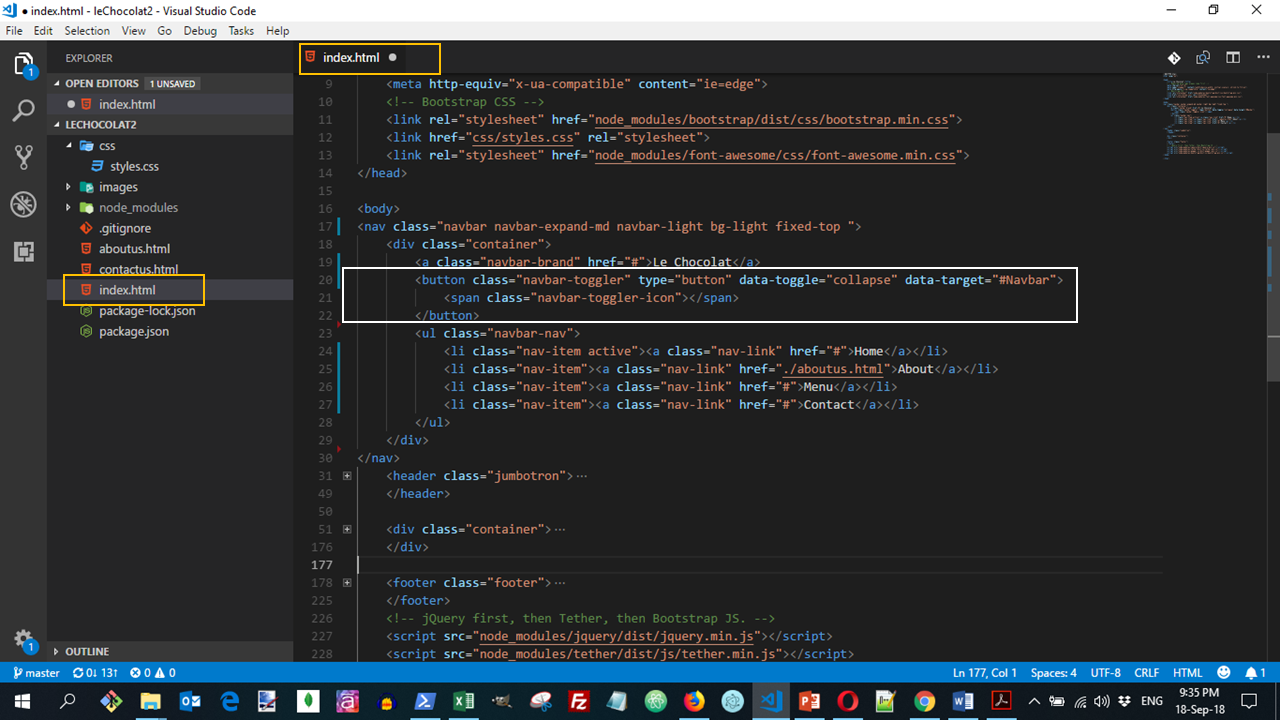The height and width of the screenshot is (720, 1280).
Task: Open the Extensions view
Action: (23, 251)
